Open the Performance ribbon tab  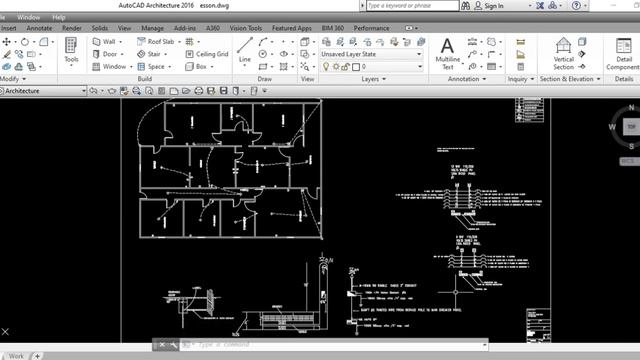click(x=371, y=28)
